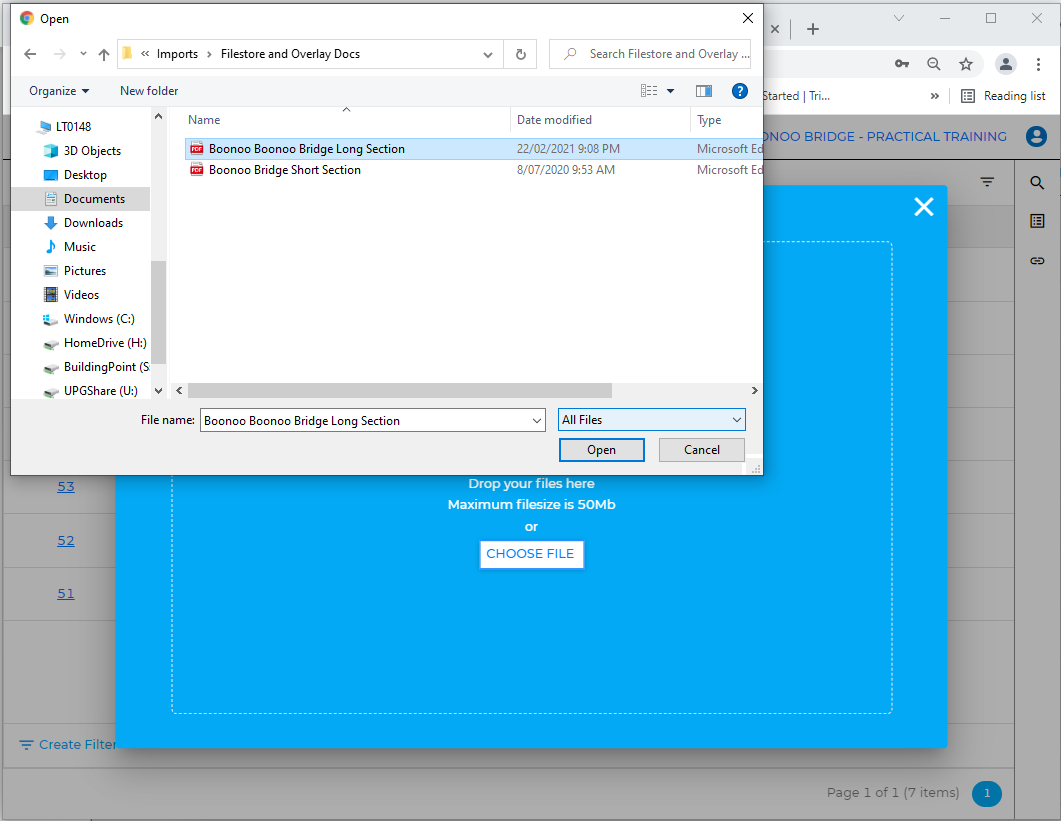This screenshot has height=821, width=1061.
Task: Select Downloads in navigation pane
Action: pyautogui.click(x=93, y=223)
